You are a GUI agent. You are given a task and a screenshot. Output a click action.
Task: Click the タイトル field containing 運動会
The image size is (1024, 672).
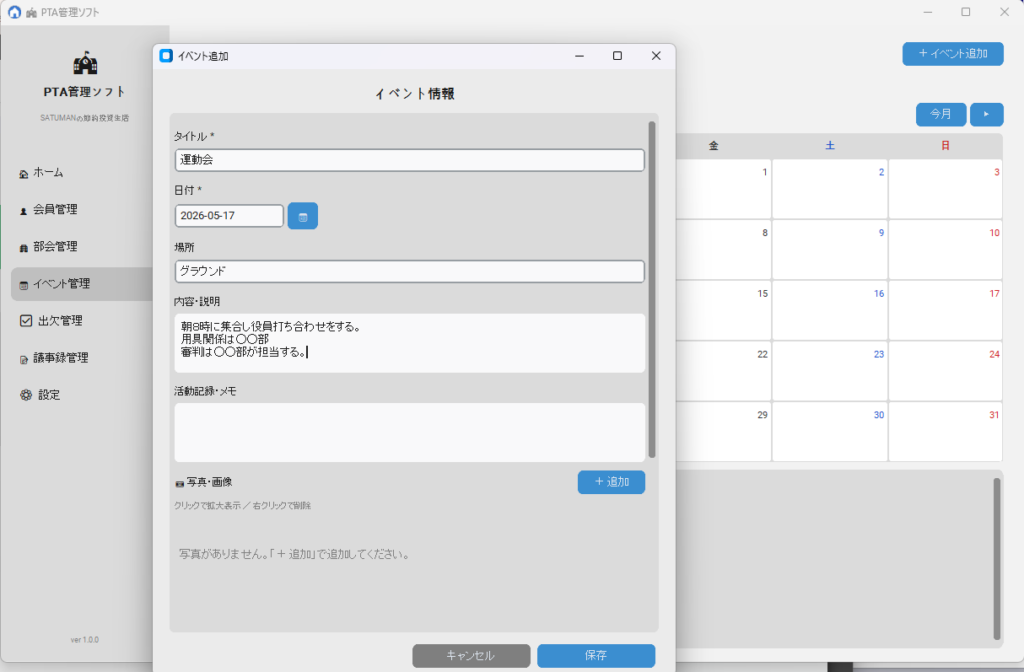[x=409, y=160]
